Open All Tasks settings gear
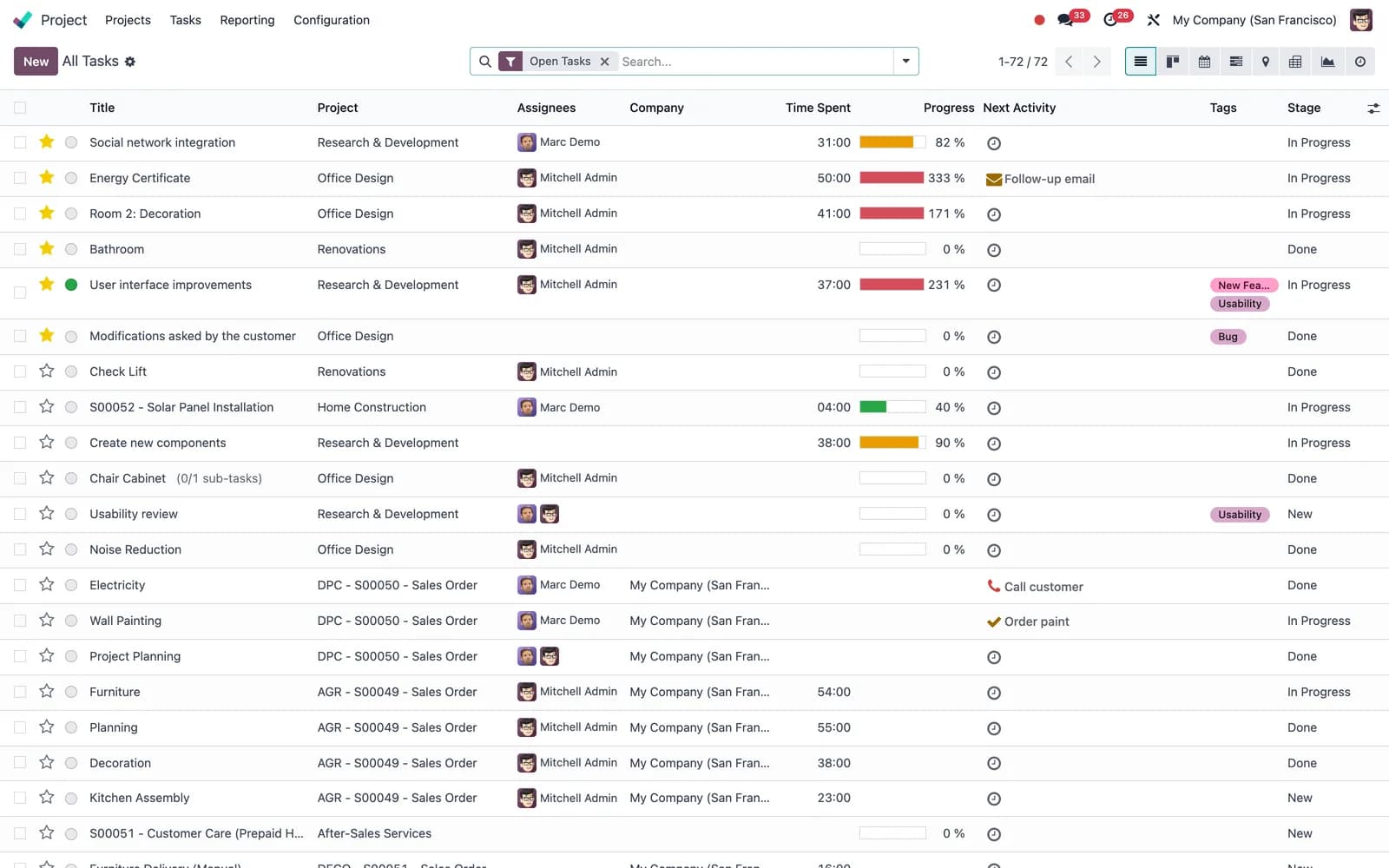 (130, 62)
